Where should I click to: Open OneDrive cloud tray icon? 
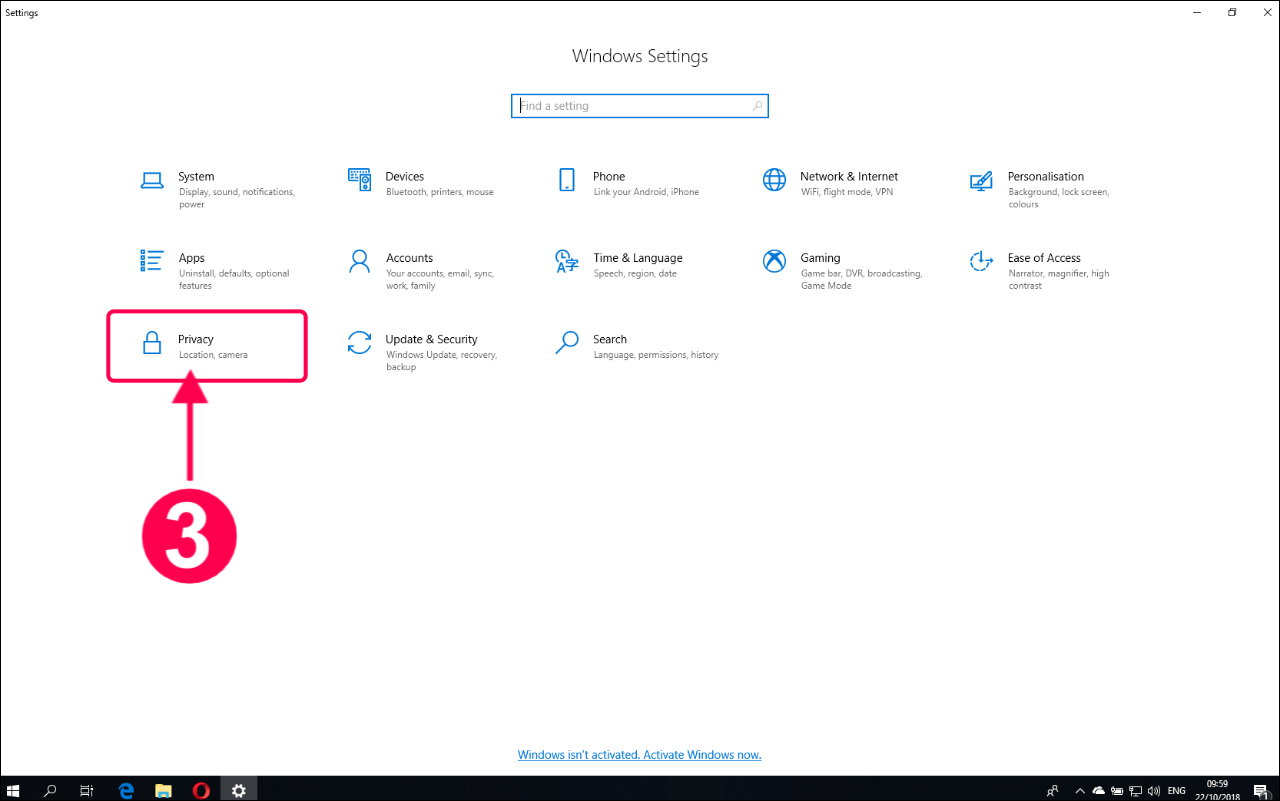click(1099, 790)
